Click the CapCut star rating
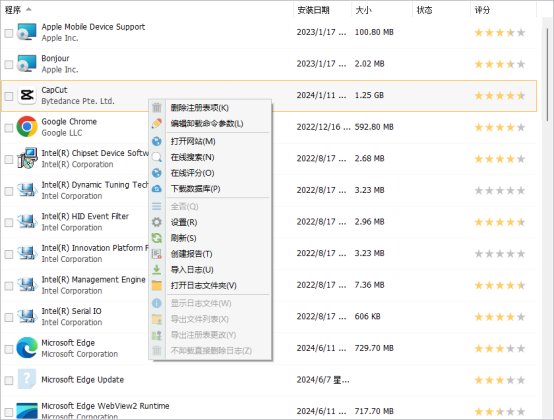 click(500, 96)
